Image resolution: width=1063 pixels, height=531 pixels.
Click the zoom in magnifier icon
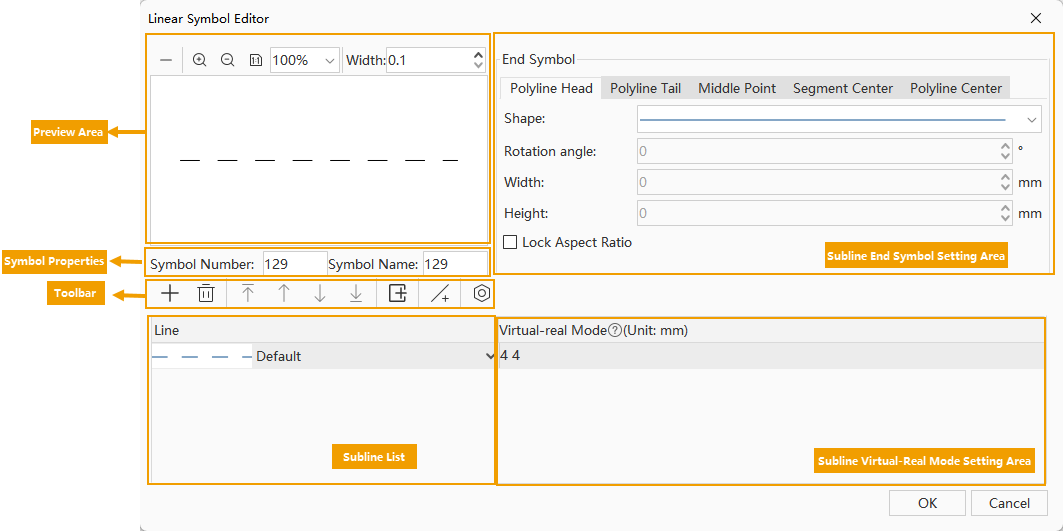pyautogui.click(x=199, y=60)
